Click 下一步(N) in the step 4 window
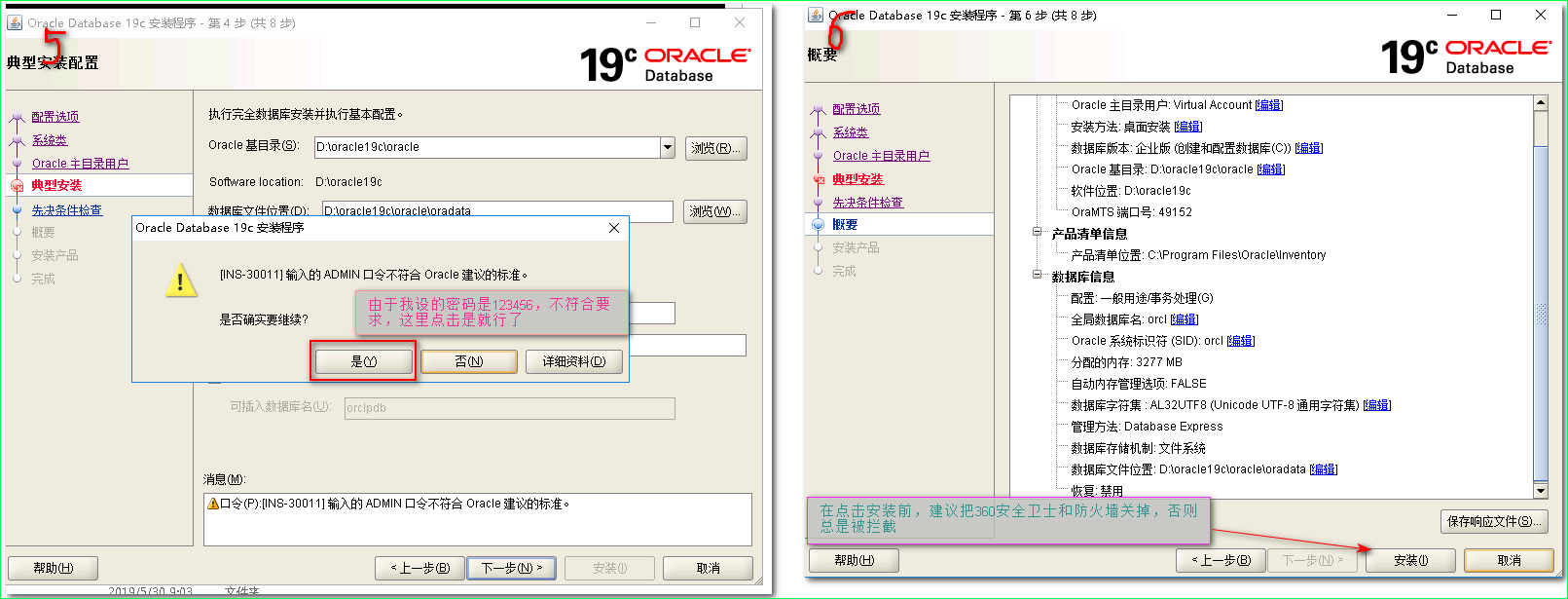The width and height of the screenshot is (1568, 599). 512,568
